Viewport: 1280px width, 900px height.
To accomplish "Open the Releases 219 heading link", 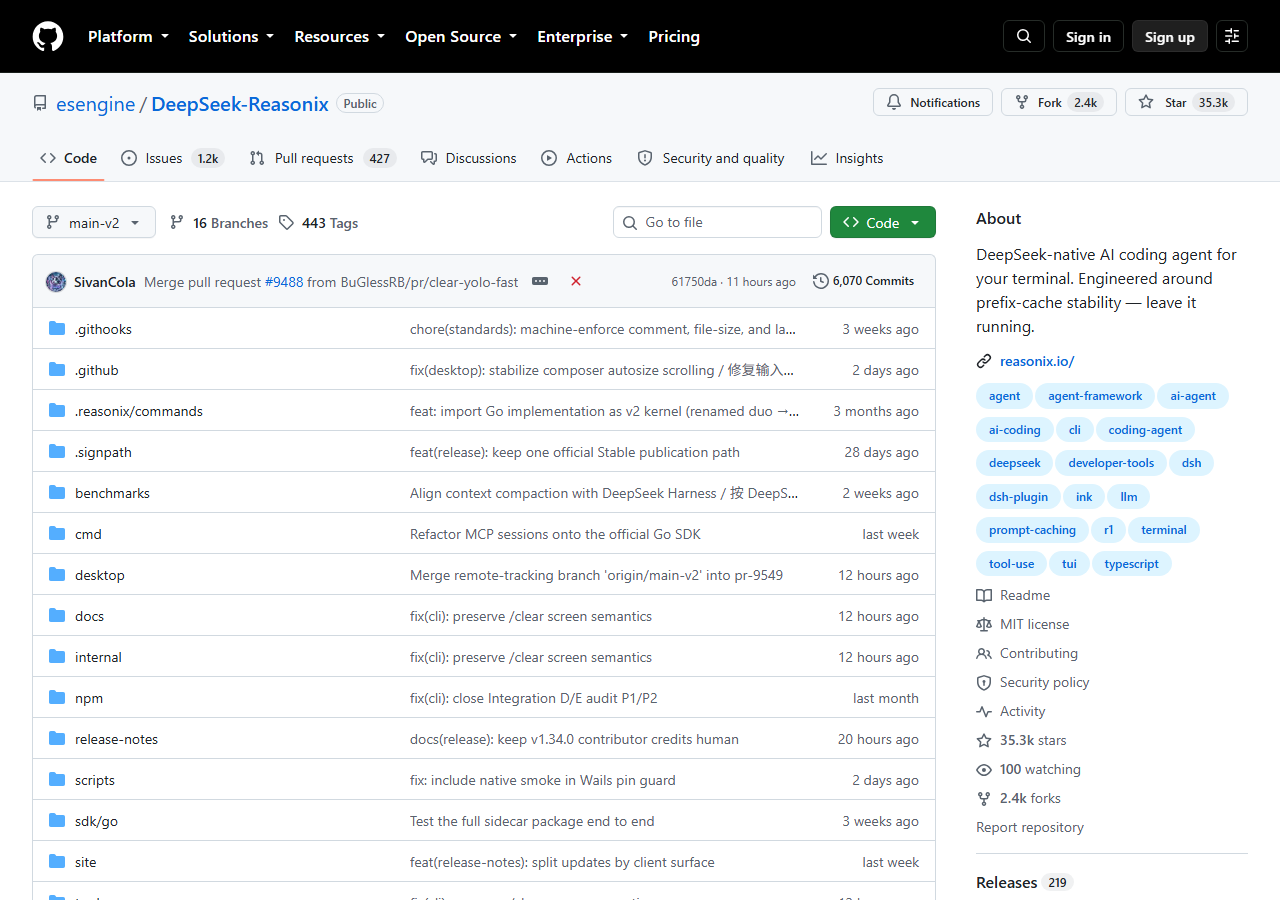I will (1024, 882).
